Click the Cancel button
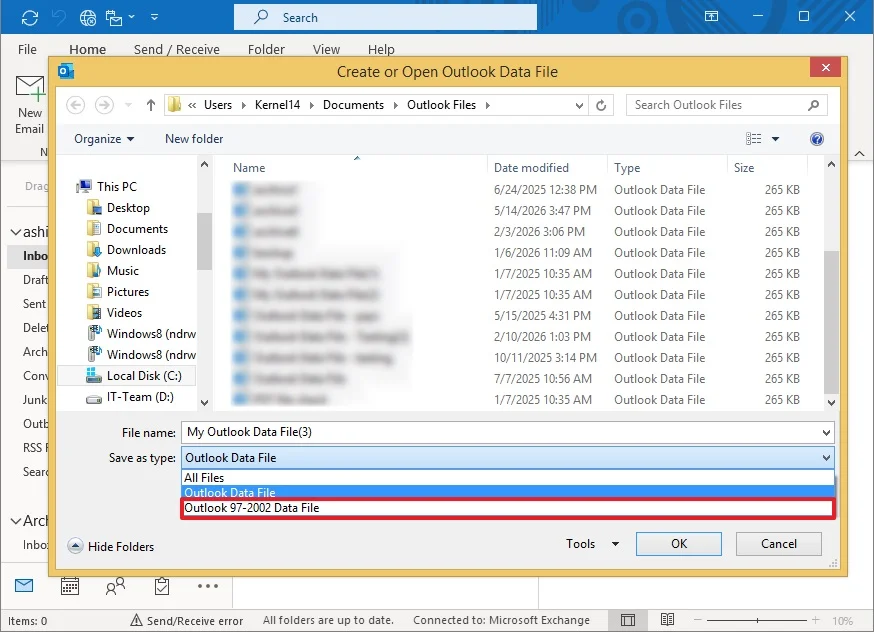Image resolution: width=874 pixels, height=632 pixels. pos(779,544)
